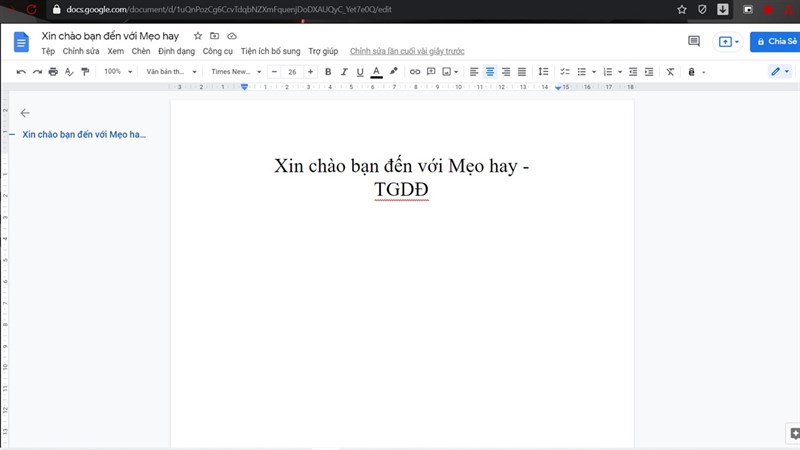Expand numbered list options arrow
The image size is (800, 450).
click(x=620, y=72)
